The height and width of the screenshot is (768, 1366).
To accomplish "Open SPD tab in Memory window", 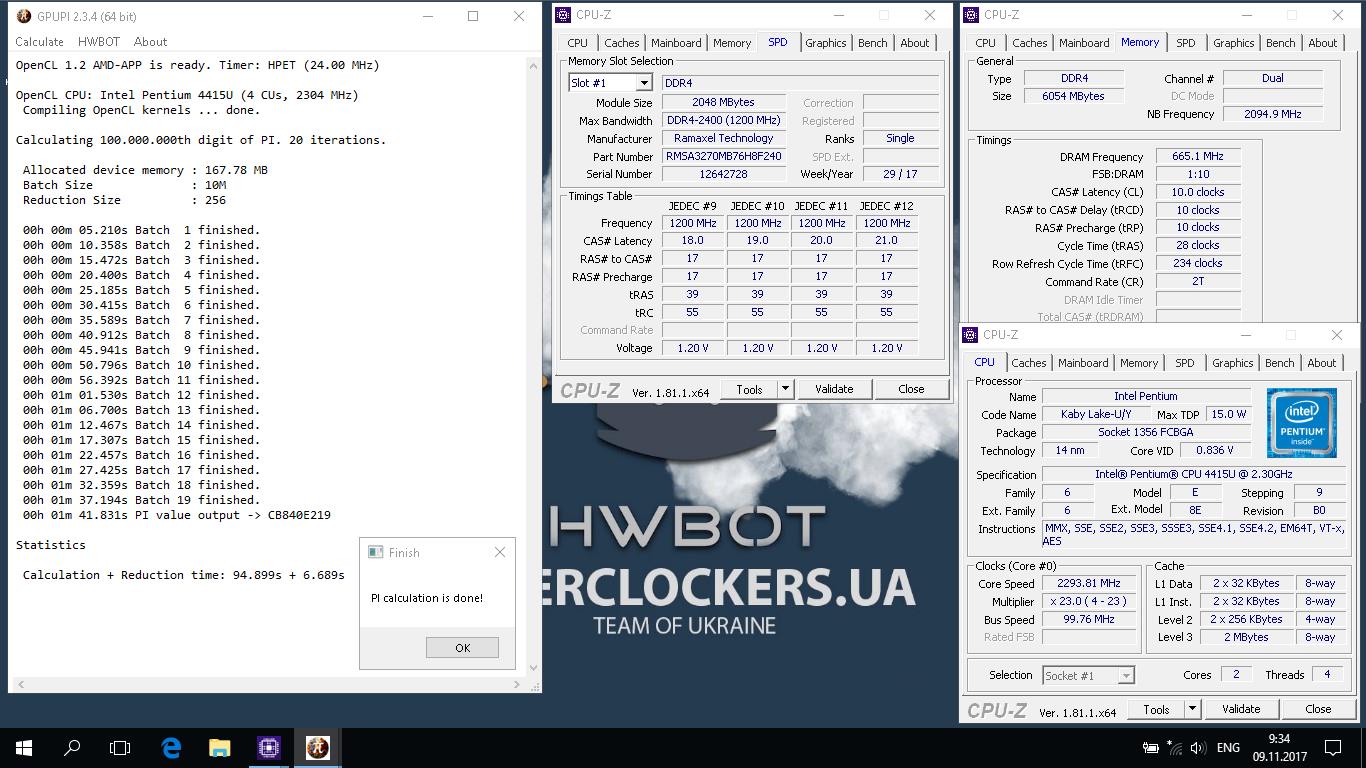I will coord(1185,43).
